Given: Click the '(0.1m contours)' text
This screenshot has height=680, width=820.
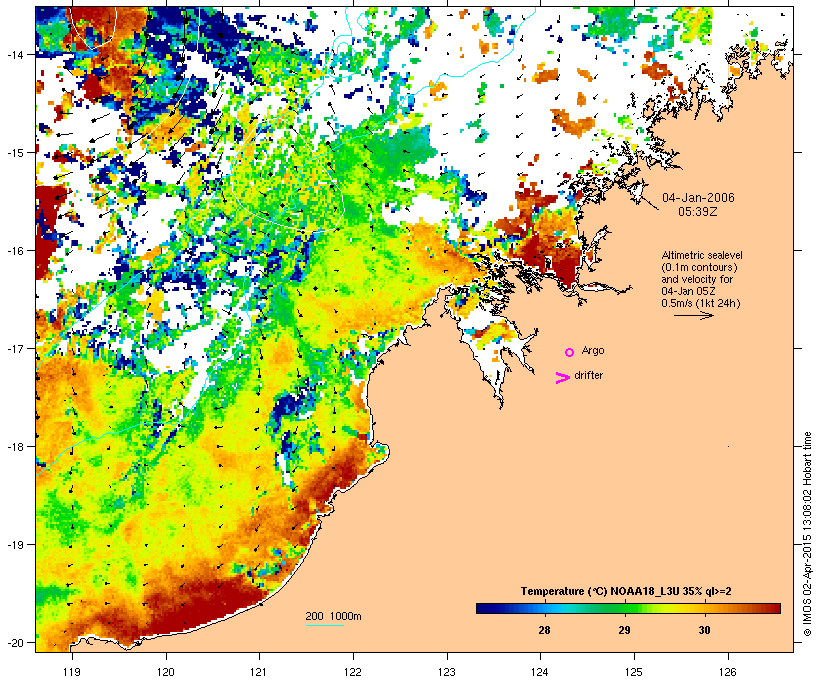Looking at the screenshot, I should pos(699,267).
